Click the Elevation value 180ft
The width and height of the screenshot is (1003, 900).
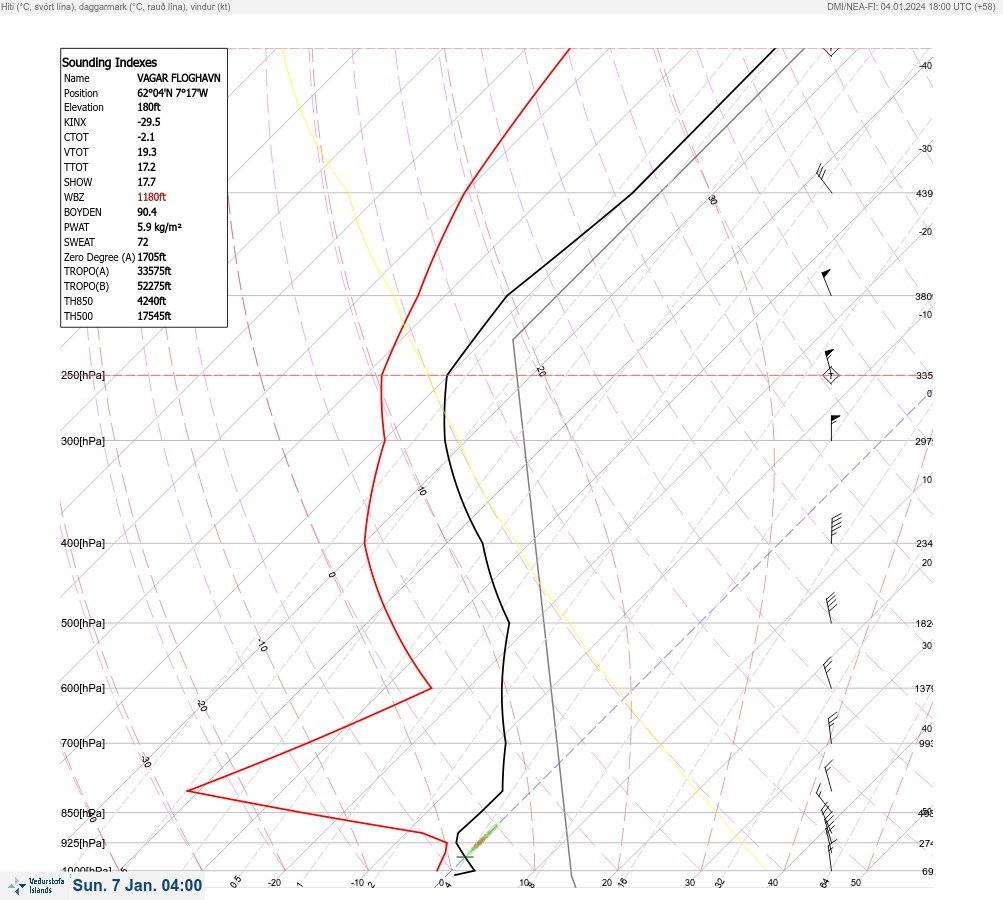click(x=148, y=107)
